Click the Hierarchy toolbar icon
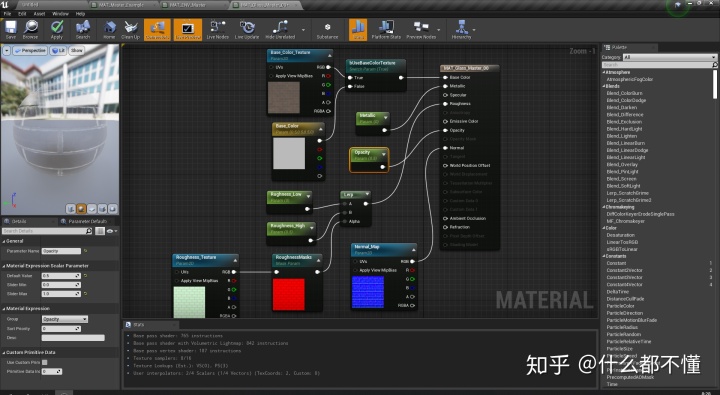 click(461, 29)
